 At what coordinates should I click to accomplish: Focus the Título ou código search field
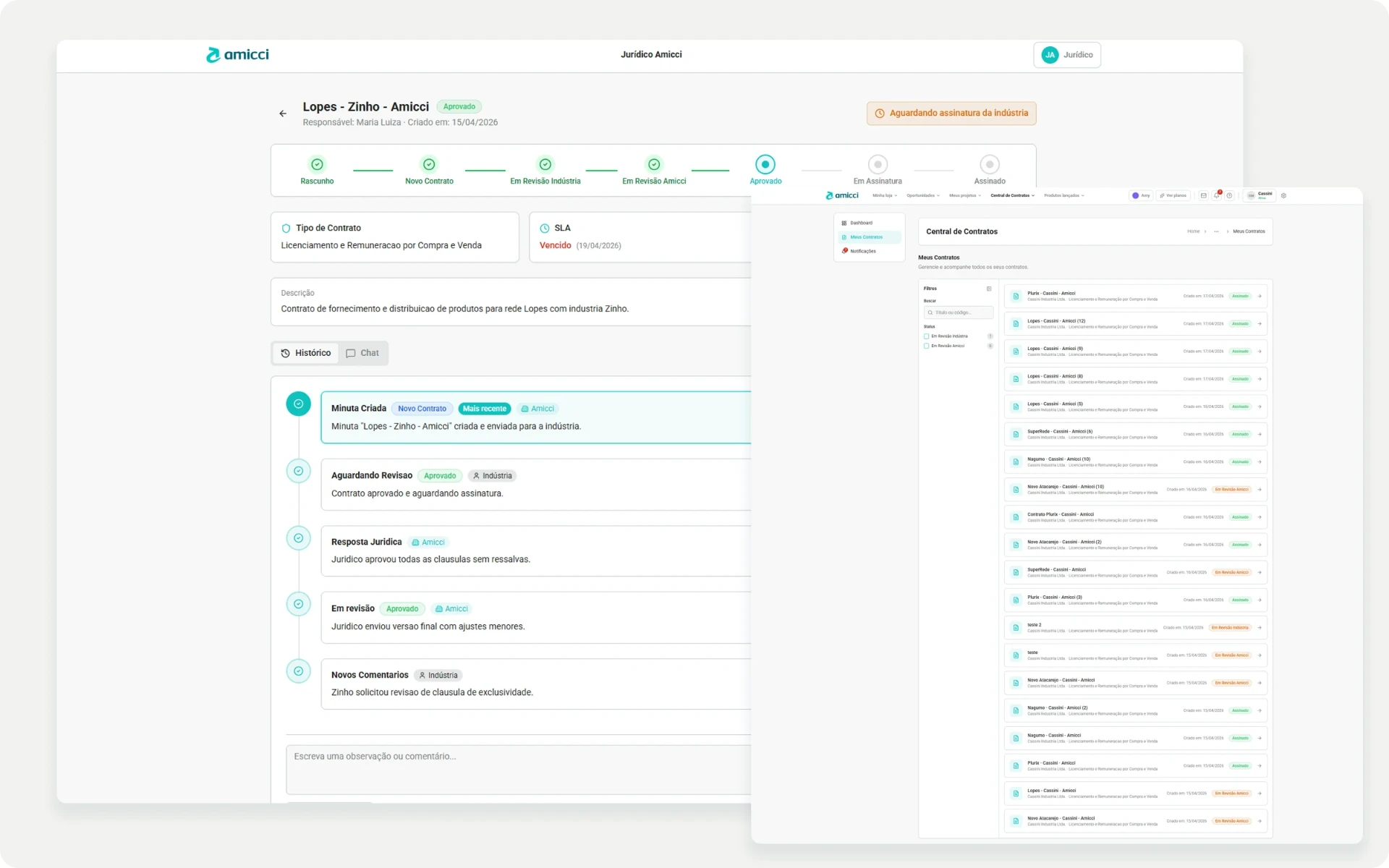point(959,312)
